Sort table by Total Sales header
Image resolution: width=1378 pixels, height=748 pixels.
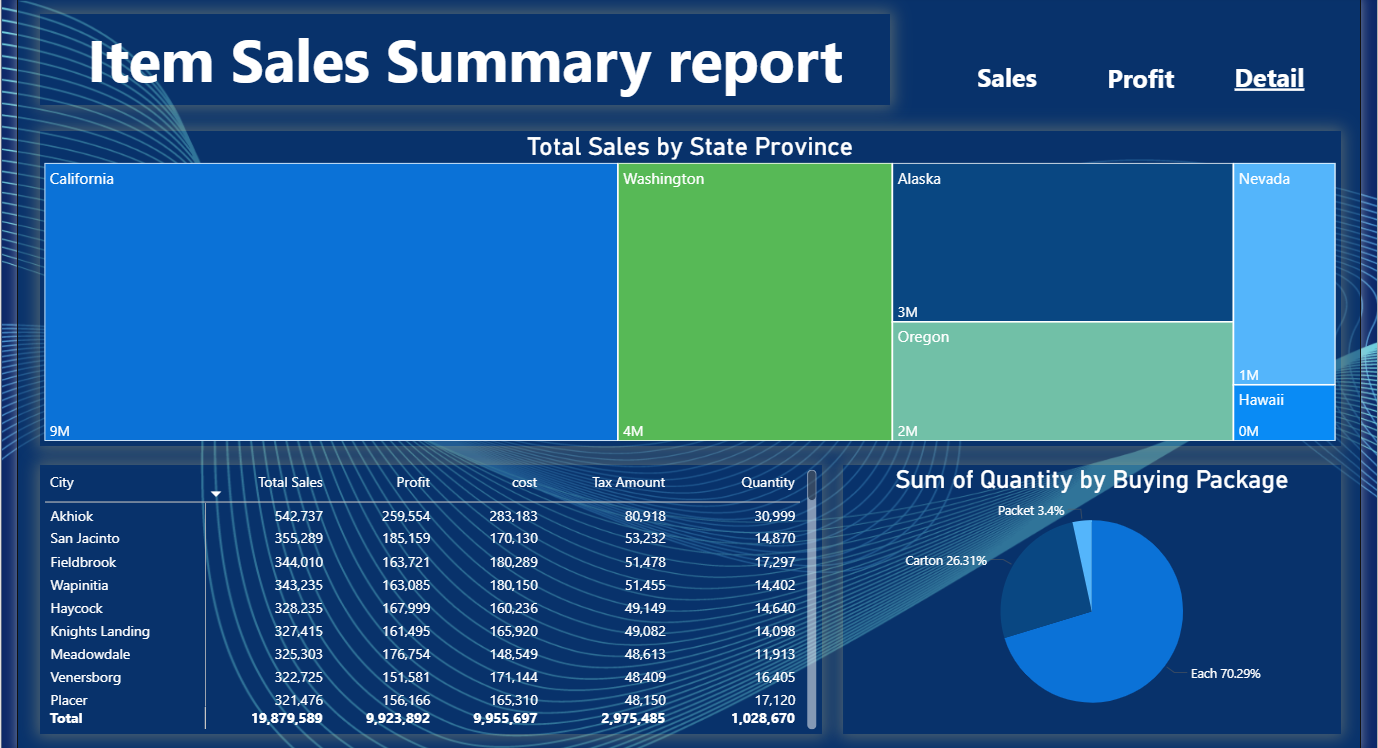pos(290,482)
